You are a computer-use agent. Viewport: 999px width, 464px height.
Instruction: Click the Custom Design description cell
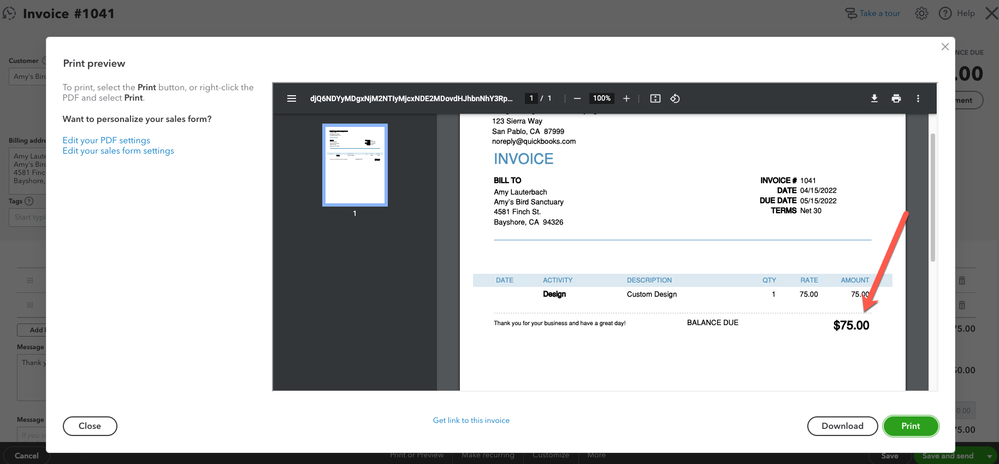(652, 294)
